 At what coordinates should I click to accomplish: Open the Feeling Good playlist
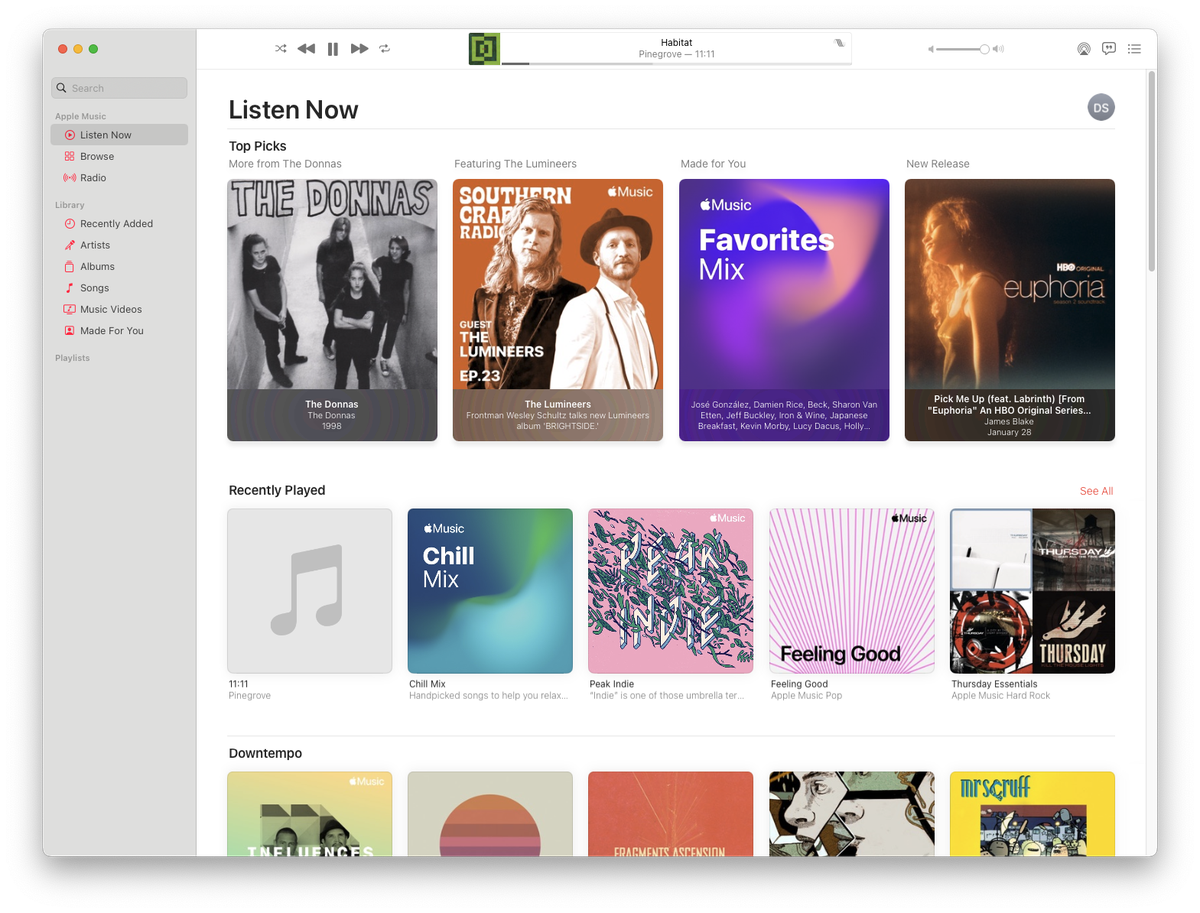pyautogui.click(x=852, y=591)
